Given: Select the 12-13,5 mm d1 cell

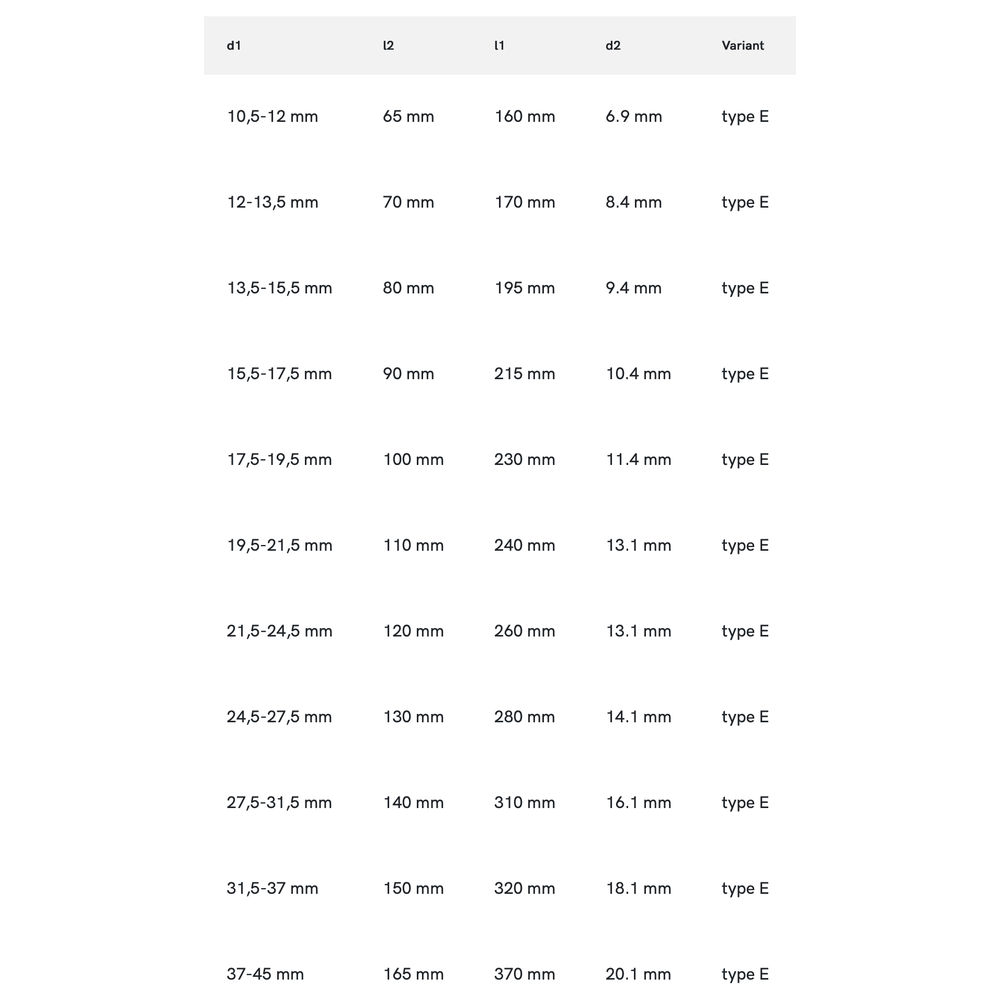Looking at the screenshot, I should [x=272, y=203].
